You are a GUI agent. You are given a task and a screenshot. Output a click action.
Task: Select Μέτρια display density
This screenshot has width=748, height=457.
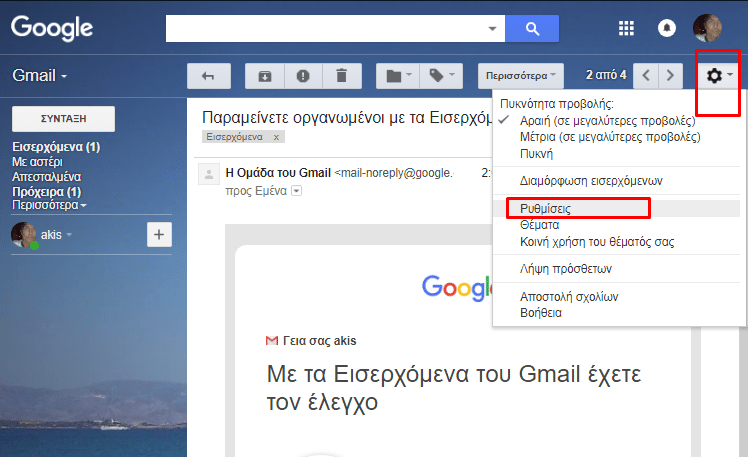coord(610,137)
